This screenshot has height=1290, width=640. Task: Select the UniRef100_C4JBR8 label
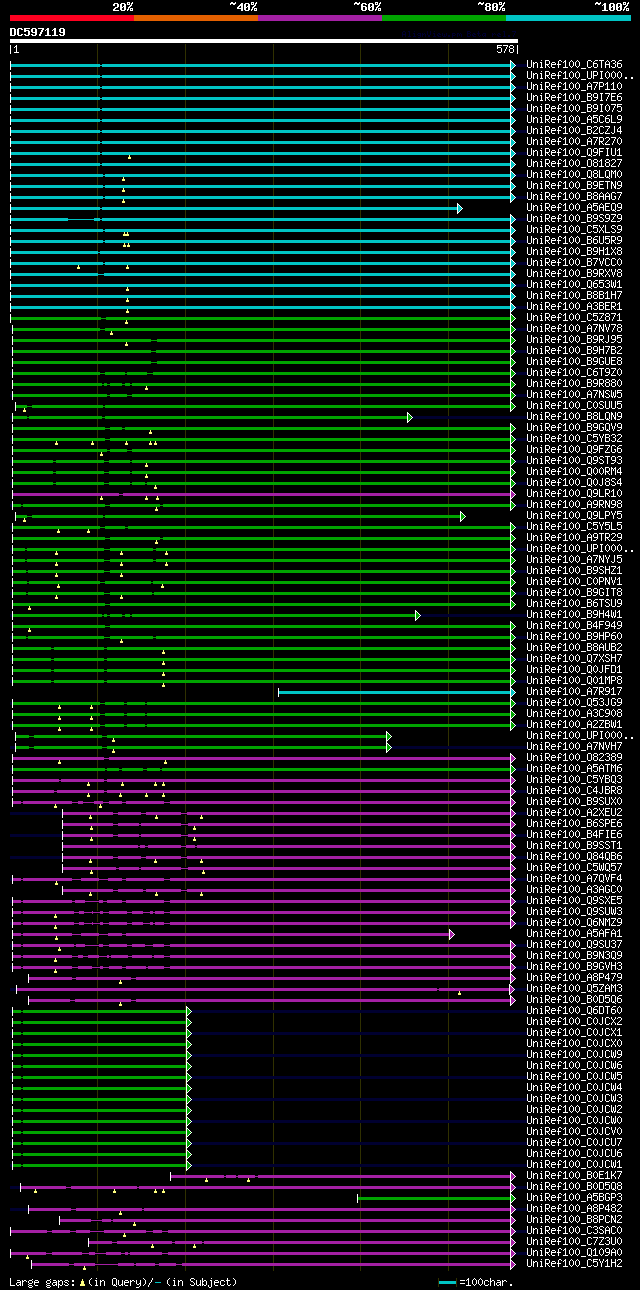pos(574,791)
